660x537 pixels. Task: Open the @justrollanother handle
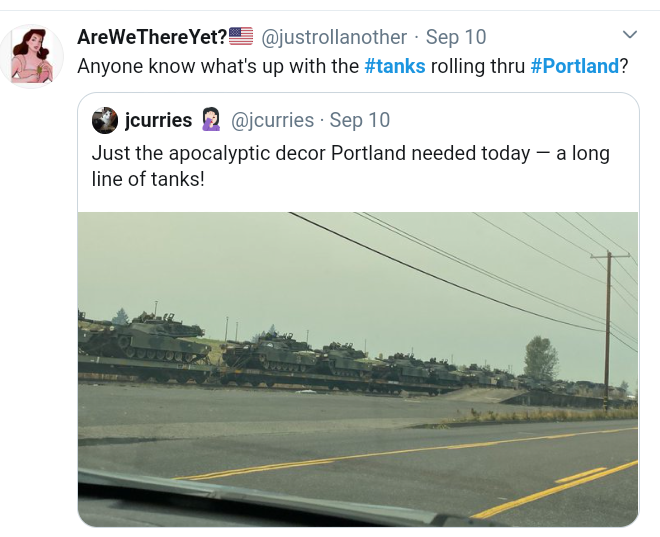coord(334,37)
